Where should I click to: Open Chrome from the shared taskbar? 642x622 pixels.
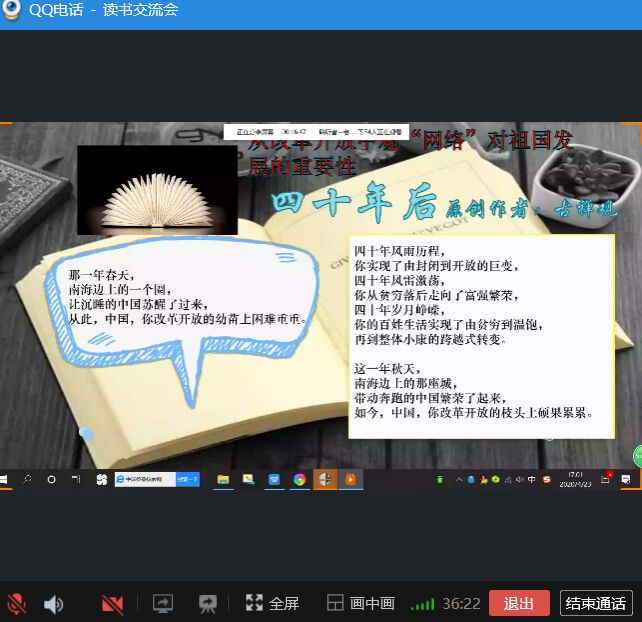[x=299, y=480]
